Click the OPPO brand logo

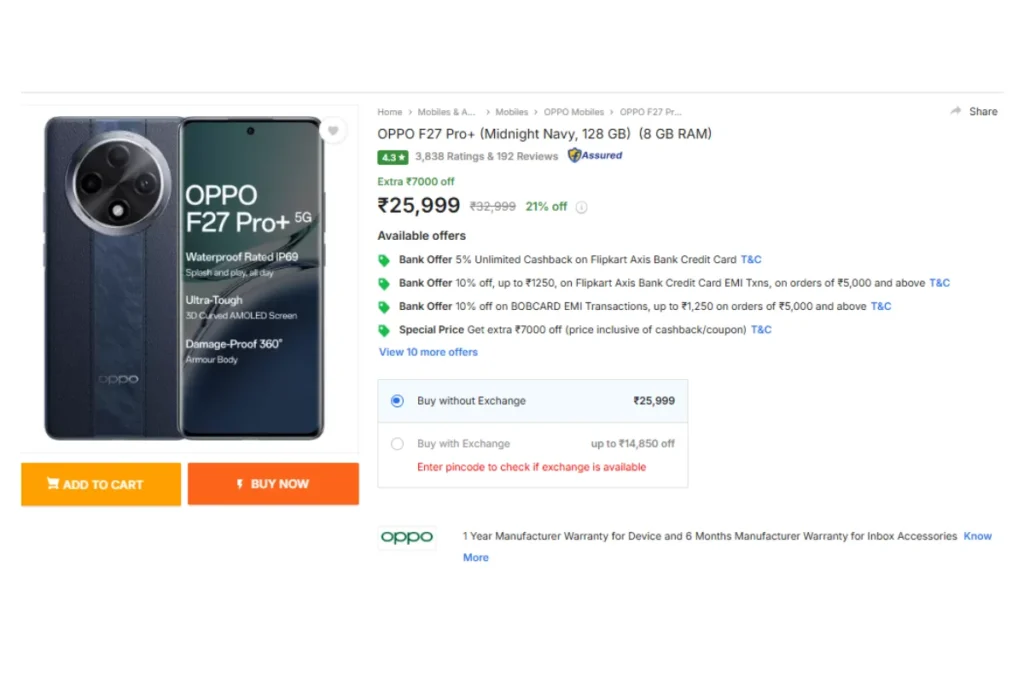point(407,537)
